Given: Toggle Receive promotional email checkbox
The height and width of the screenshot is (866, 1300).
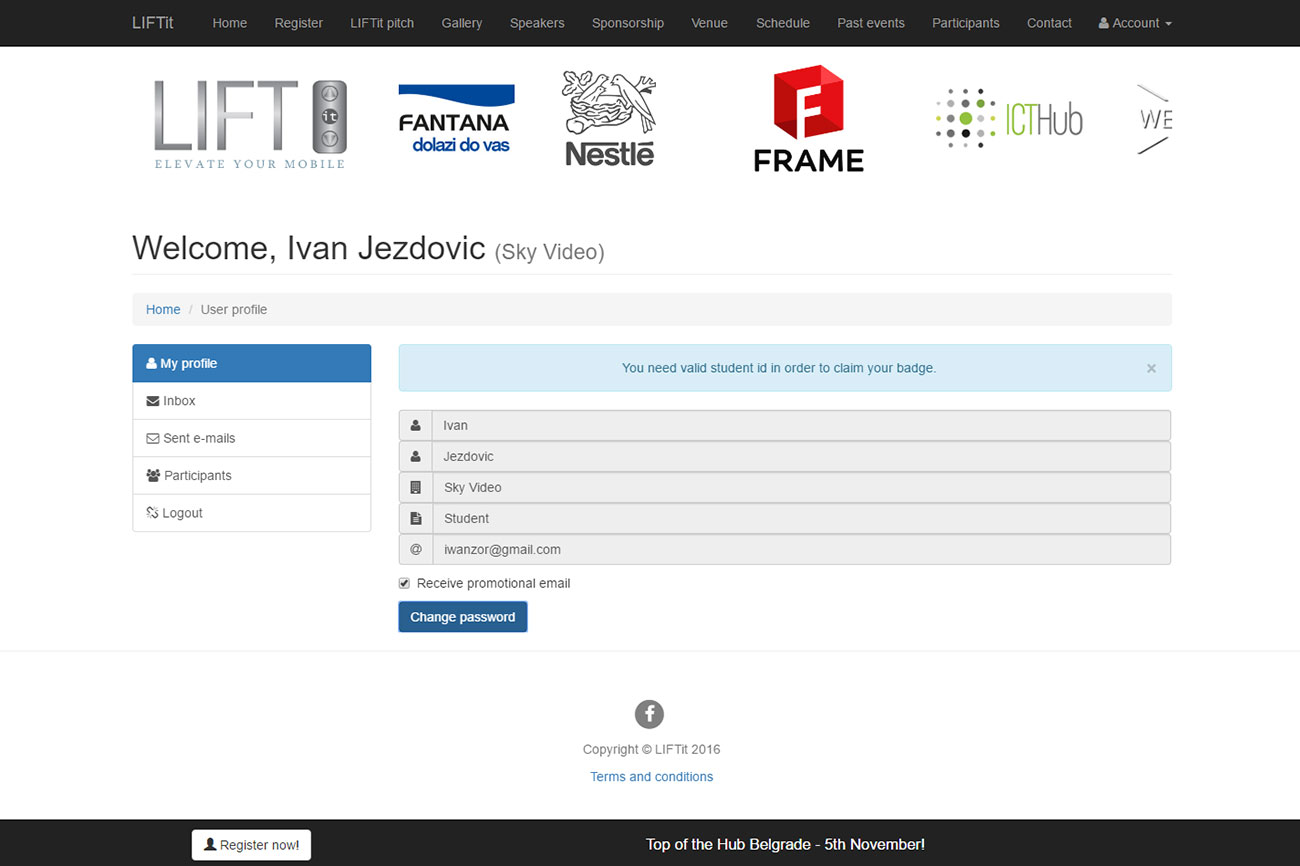Looking at the screenshot, I should tap(404, 583).
